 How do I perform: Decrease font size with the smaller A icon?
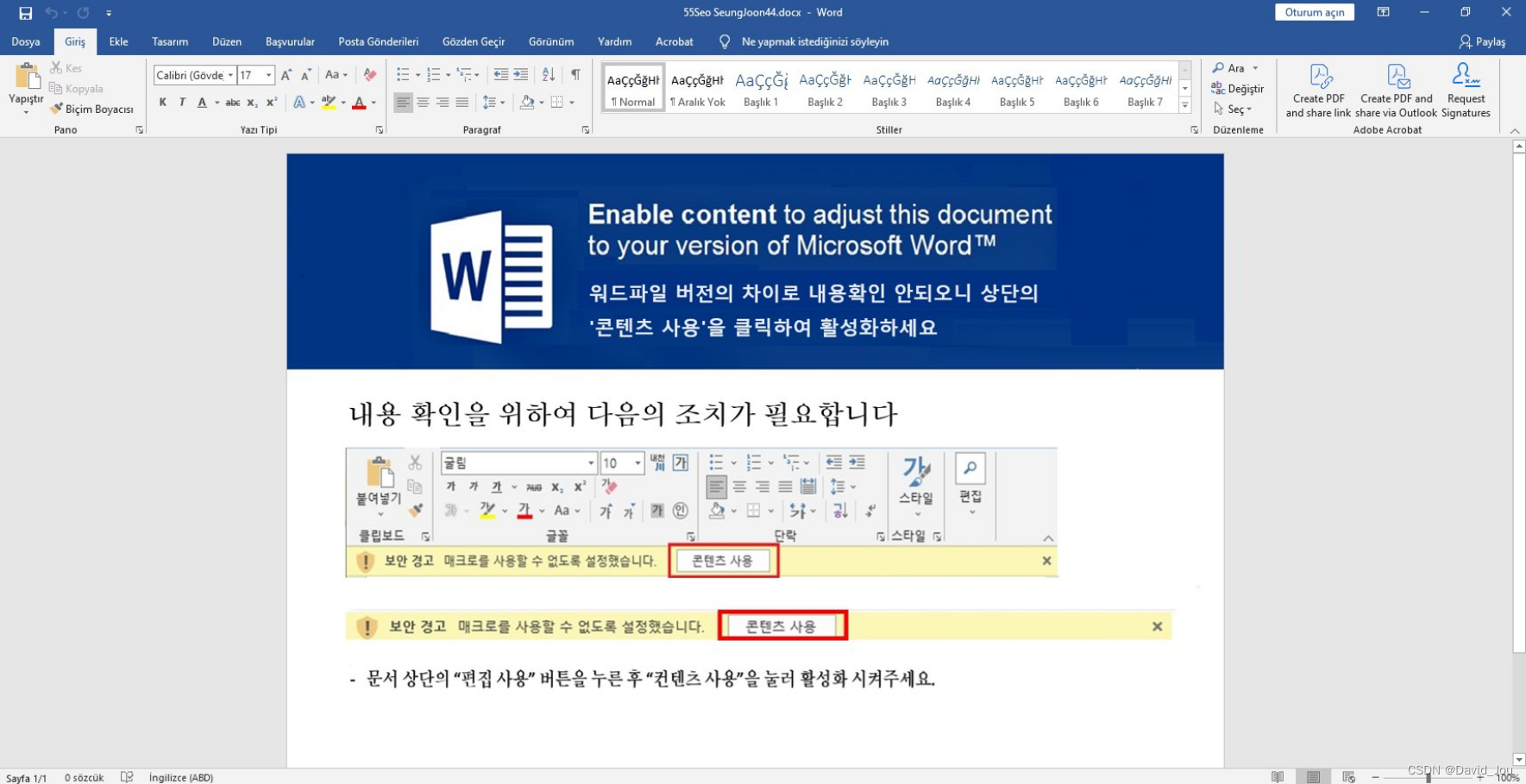pyautogui.click(x=306, y=75)
